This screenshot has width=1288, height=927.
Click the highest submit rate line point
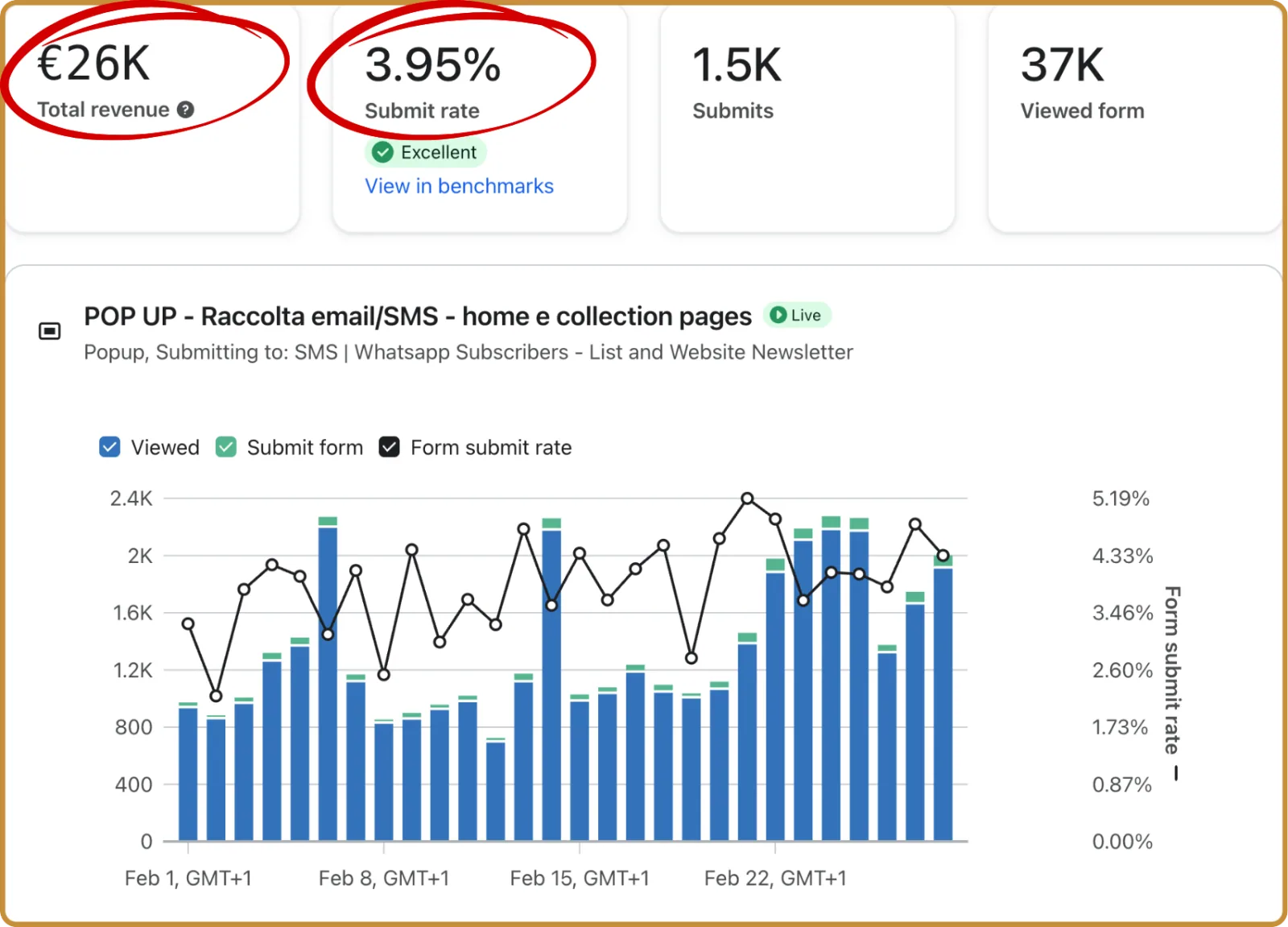click(747, 499)
